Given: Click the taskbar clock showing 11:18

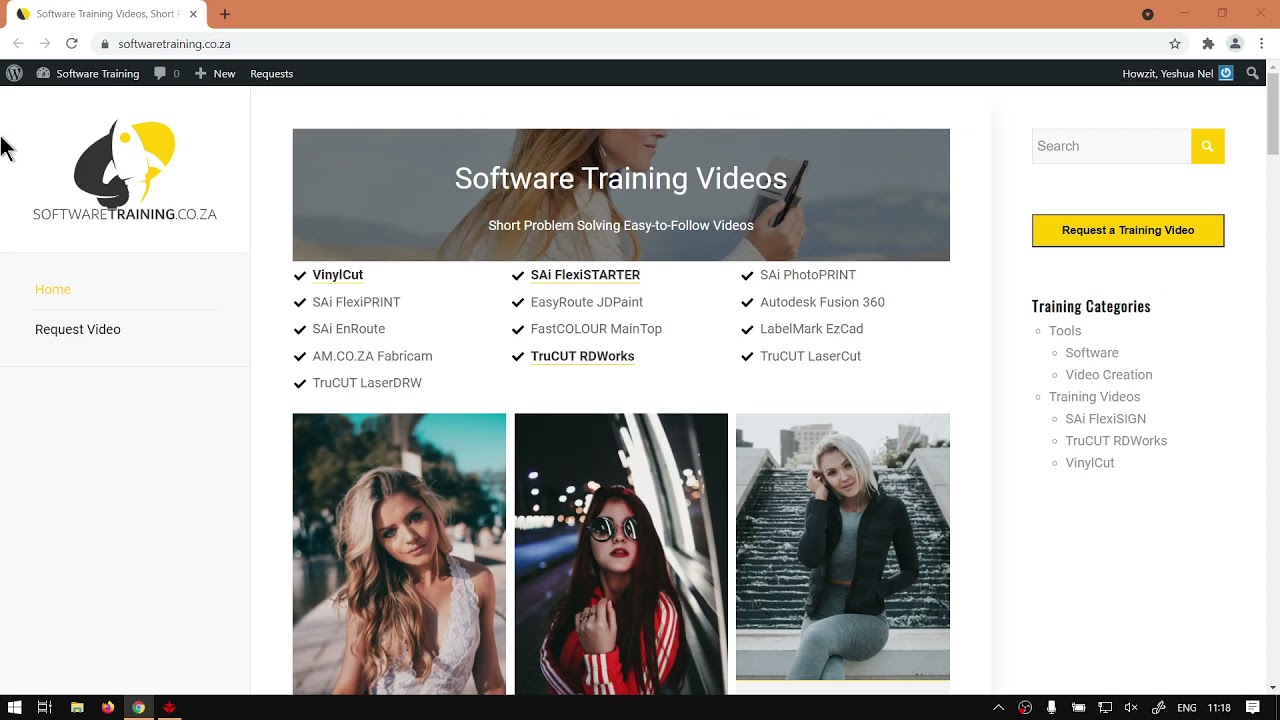Looking at the screenshot, I should (1219, 707).
